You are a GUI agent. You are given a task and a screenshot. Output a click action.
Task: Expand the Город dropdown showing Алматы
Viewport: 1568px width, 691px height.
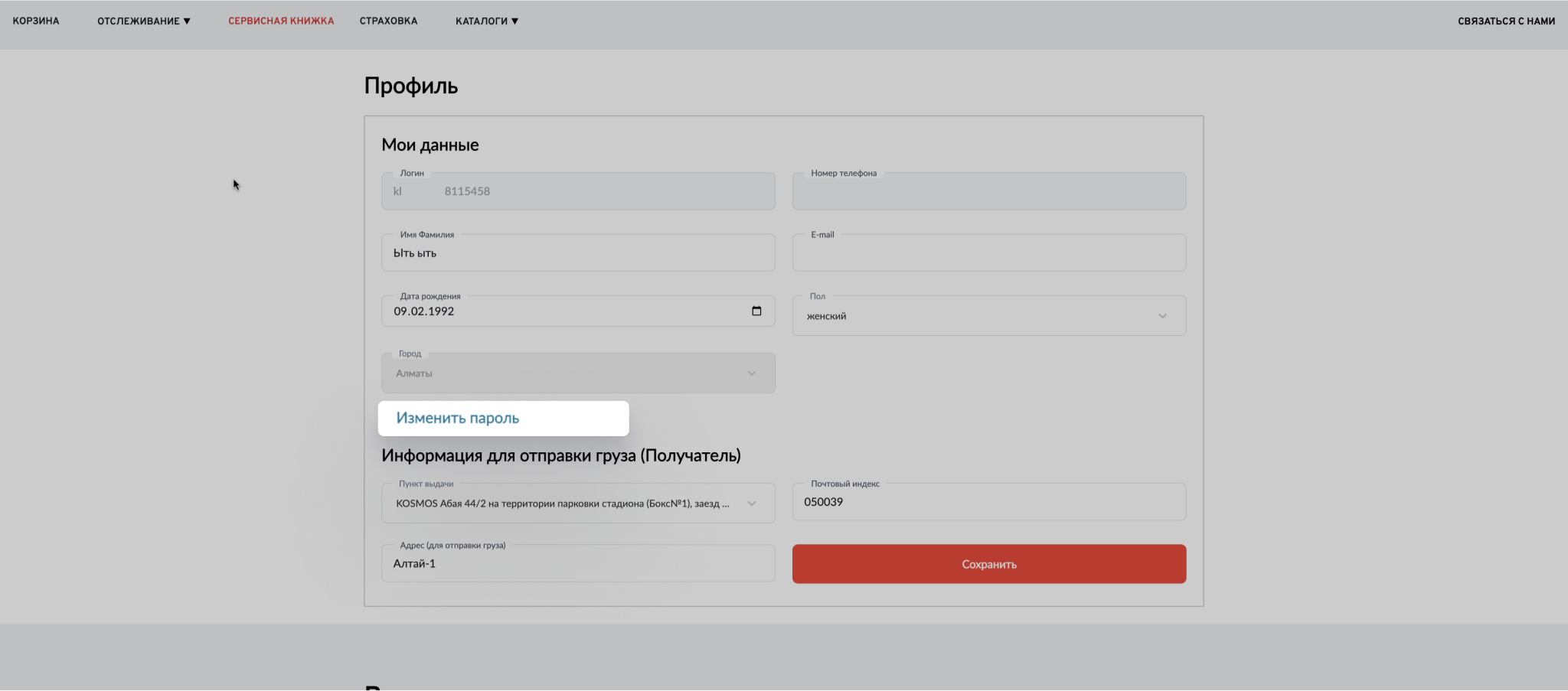[578, 373]
